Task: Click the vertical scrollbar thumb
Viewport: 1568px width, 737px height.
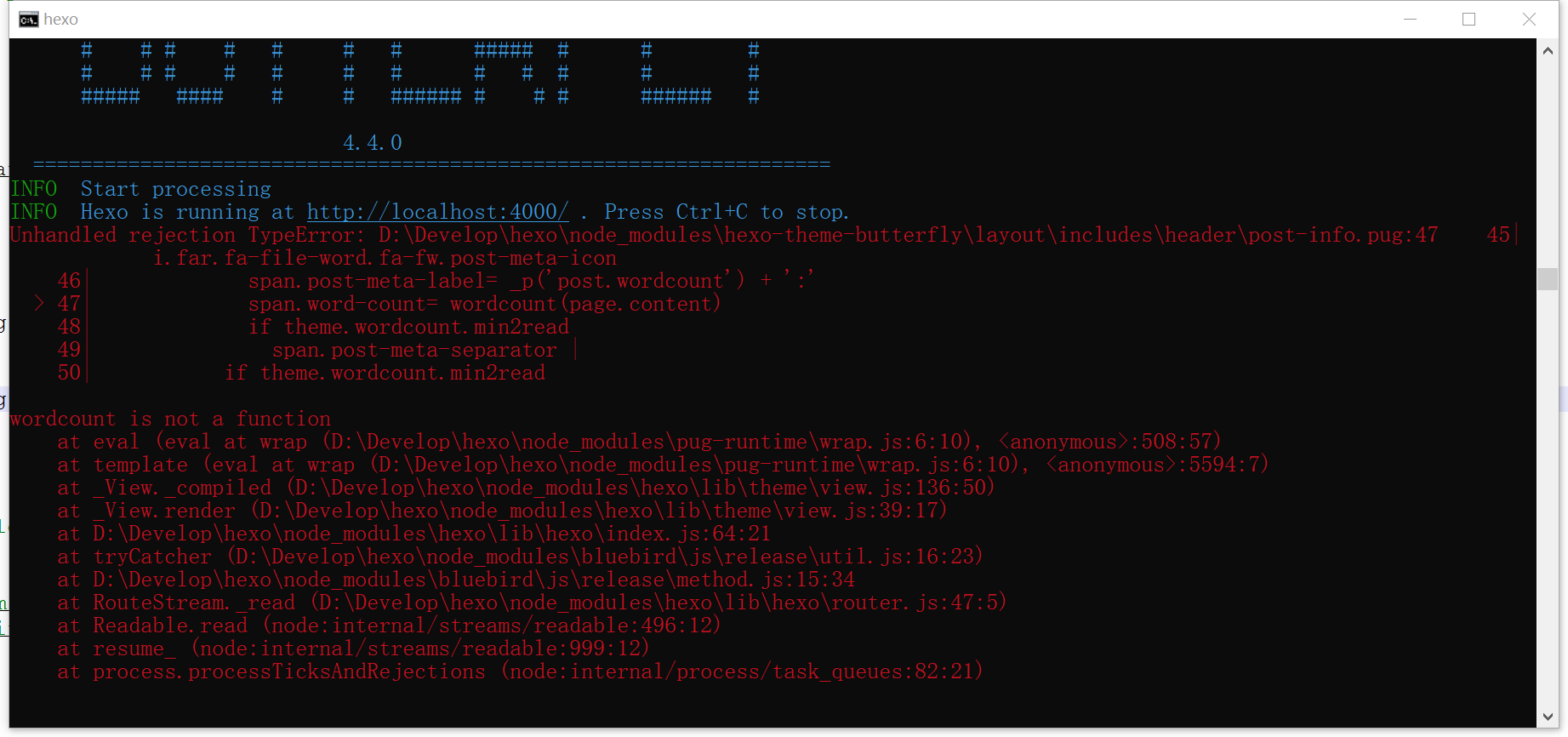Action: point(1548,279)
